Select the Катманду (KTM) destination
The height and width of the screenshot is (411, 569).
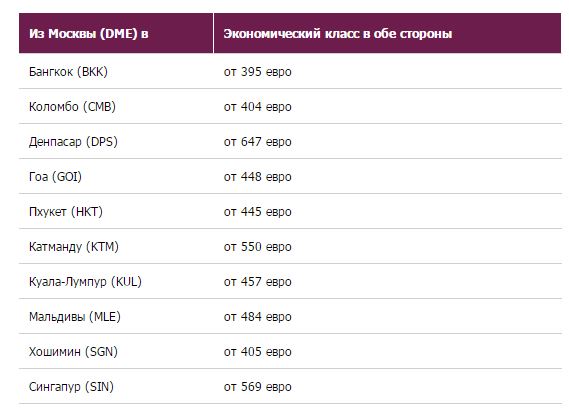(74, 247)
